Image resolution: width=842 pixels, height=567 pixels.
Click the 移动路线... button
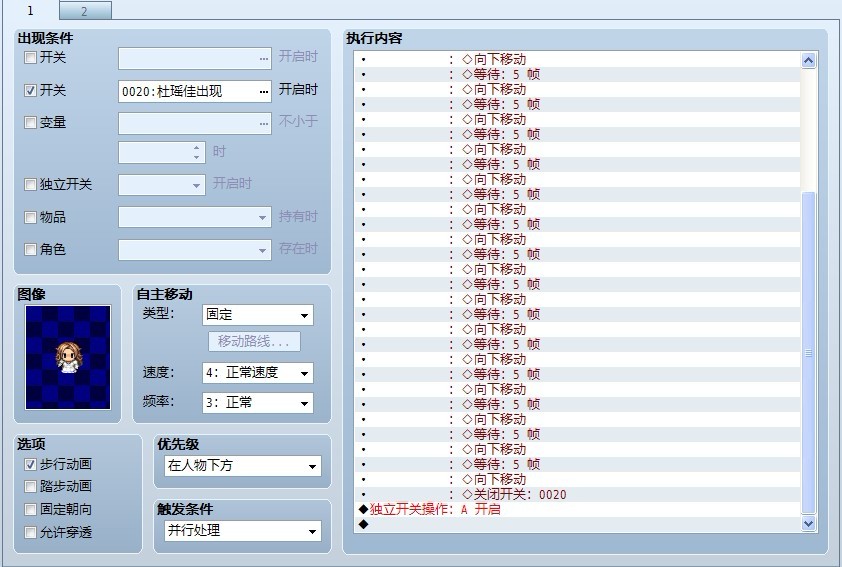pos(254,341)
